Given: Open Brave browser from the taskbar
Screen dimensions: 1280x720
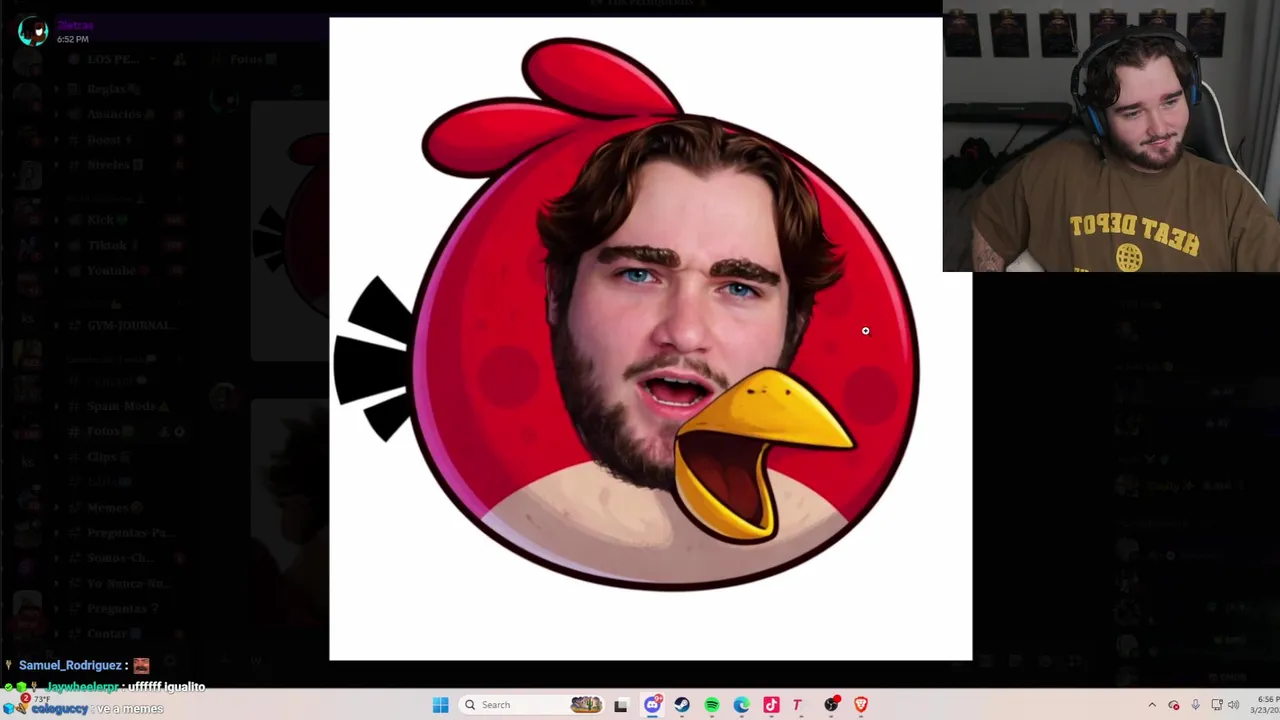Looking at the screenshot, I should 861,705.
